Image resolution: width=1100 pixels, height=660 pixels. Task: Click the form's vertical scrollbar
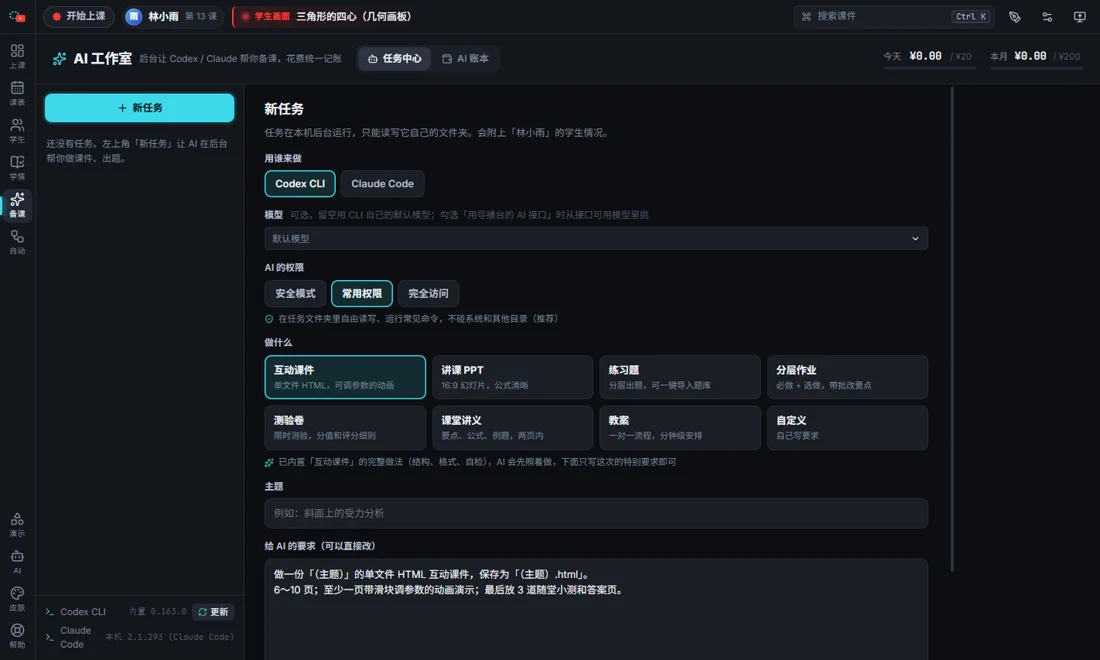[x=951, y=328]
